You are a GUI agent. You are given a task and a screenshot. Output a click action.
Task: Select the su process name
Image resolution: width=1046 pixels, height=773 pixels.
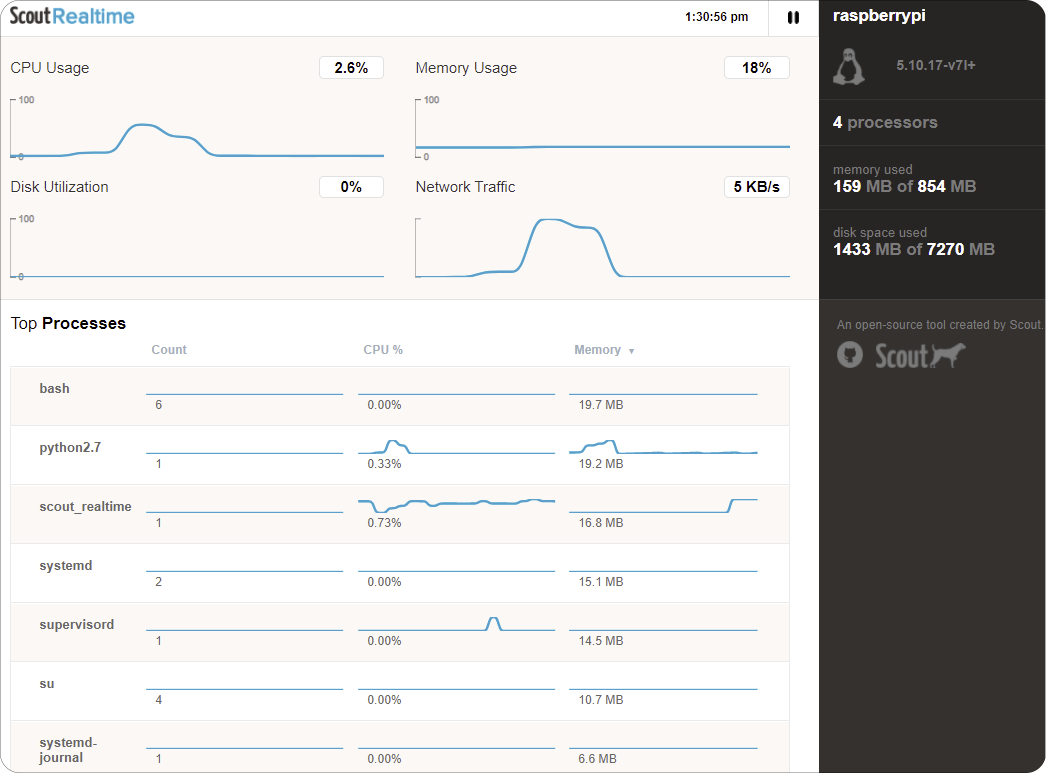pyautogui.click(x=47, y=684)
